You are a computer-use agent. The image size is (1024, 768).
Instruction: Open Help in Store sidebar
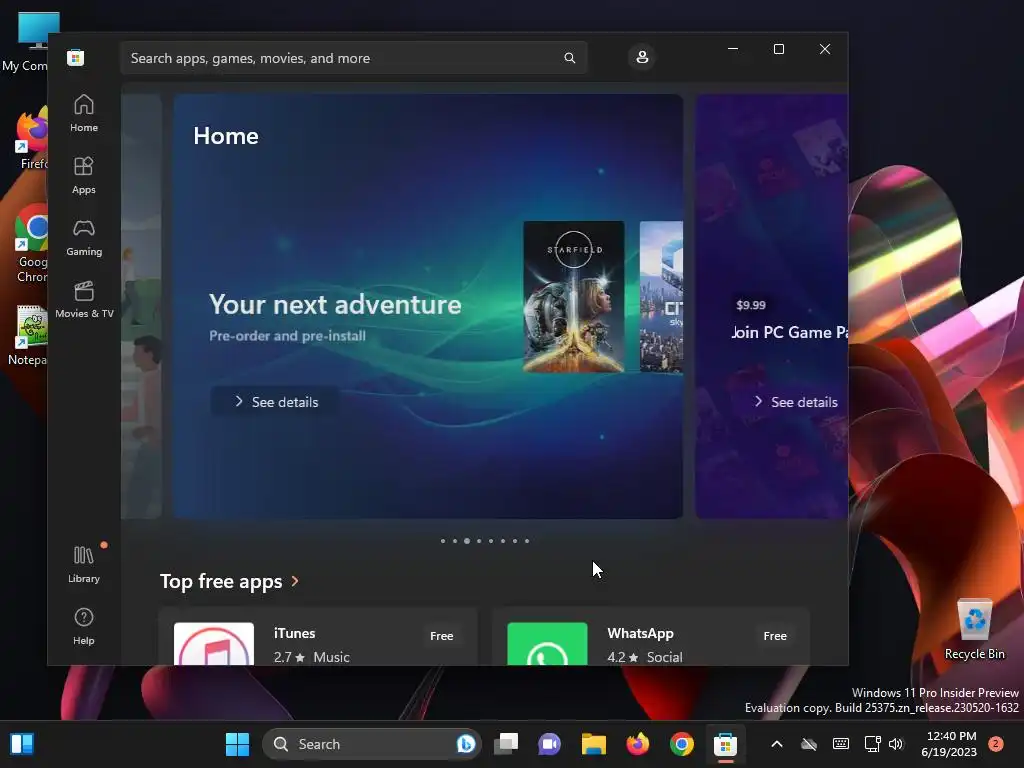coord(84,626)
